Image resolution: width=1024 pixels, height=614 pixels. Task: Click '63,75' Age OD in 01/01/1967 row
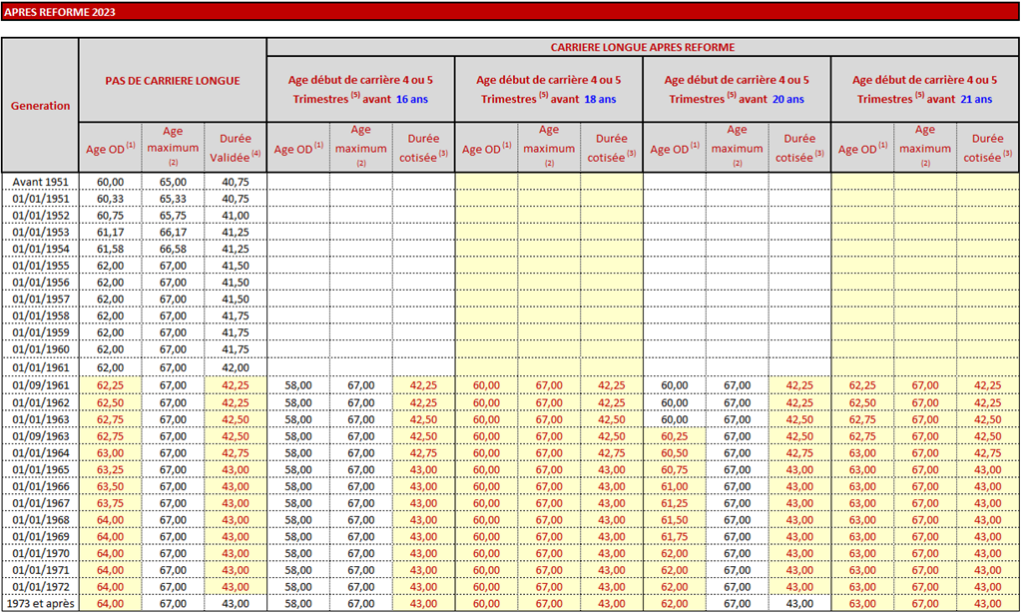110,503
